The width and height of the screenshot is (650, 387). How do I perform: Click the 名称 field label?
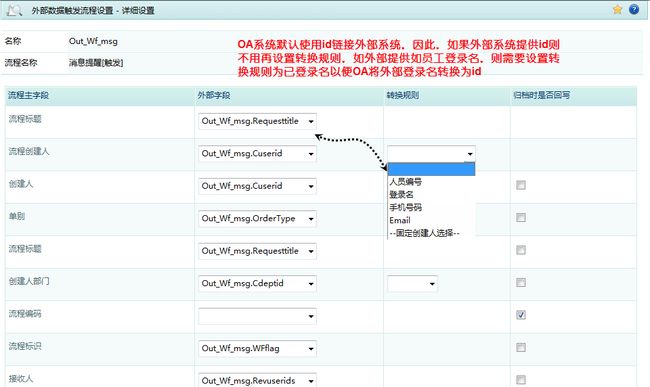click(x=13, y=41)
